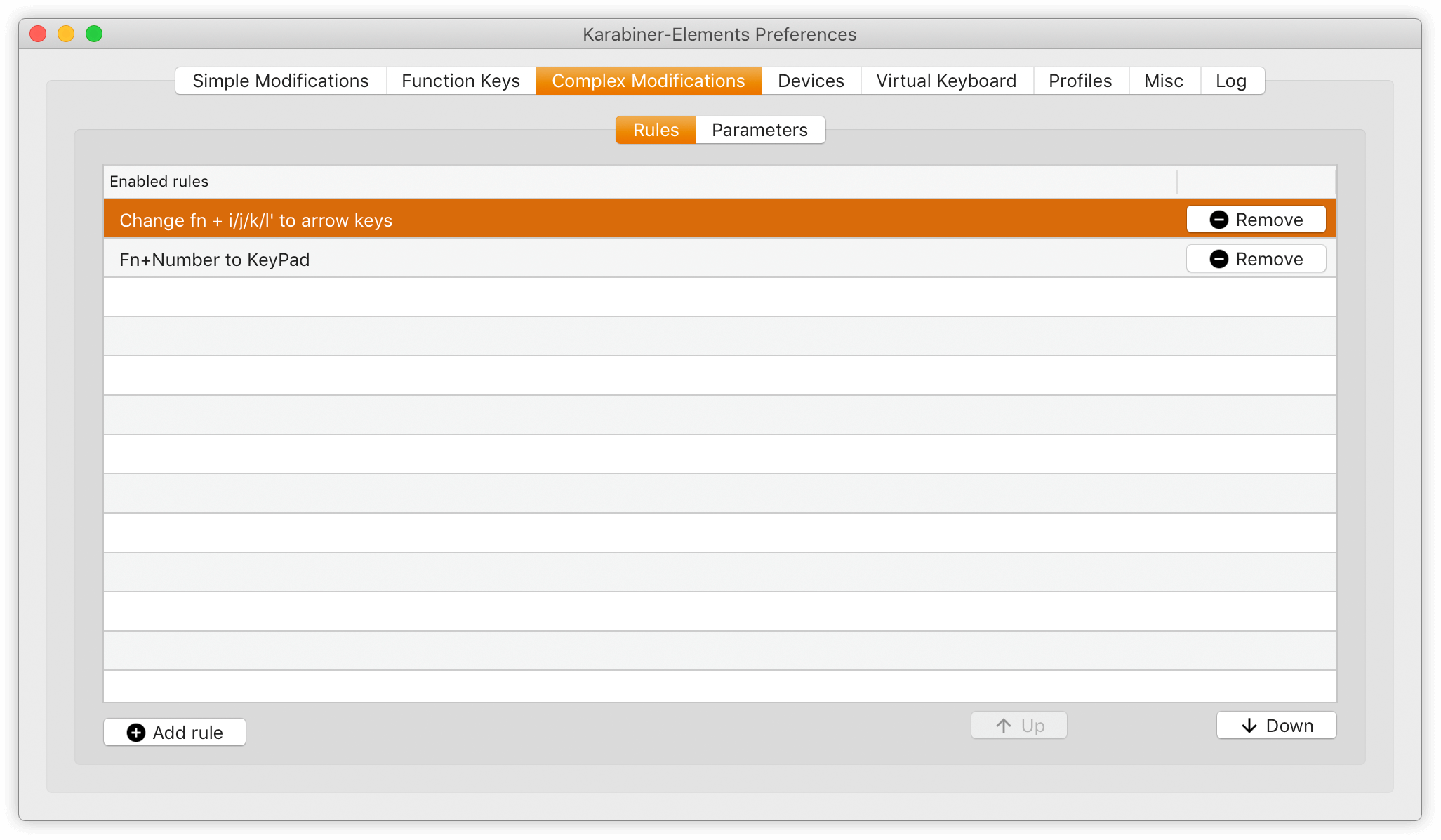Go to the Virtual Keyboard tab

946,81
